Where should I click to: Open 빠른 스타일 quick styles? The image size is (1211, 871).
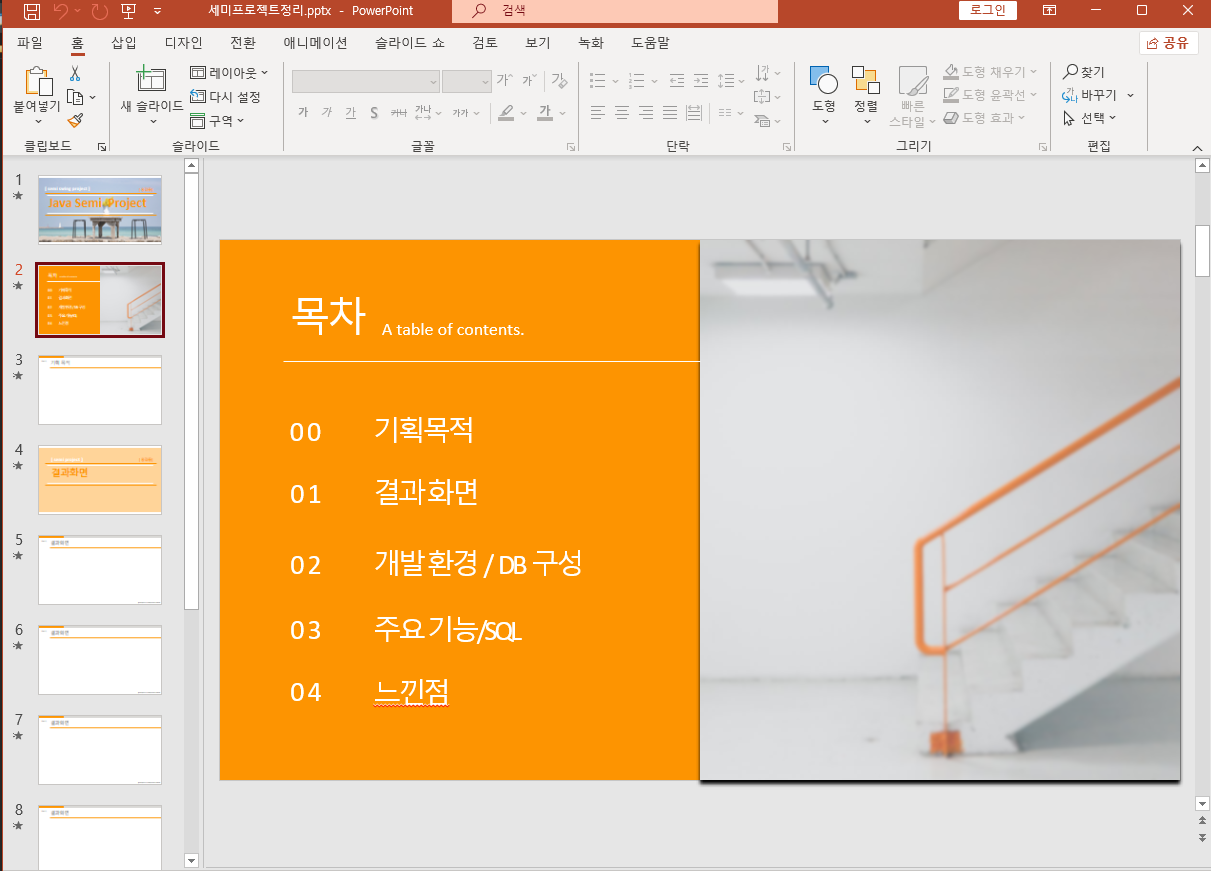coord(913,97)
